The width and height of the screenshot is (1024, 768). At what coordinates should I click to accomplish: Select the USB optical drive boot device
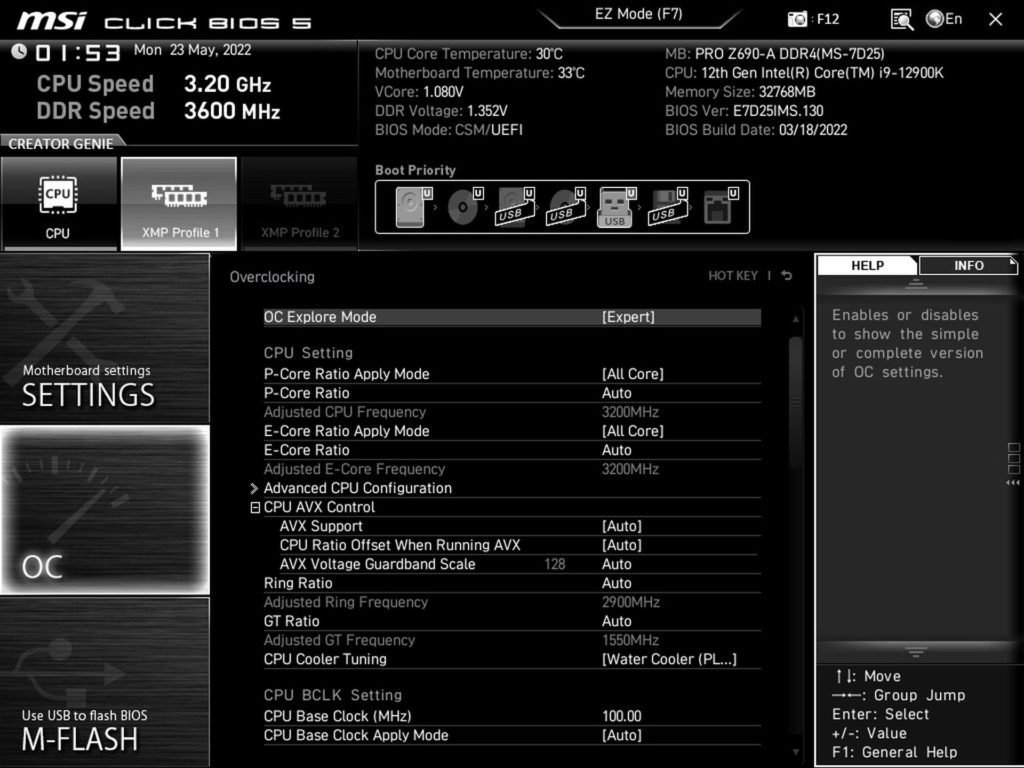coord(566,207)
